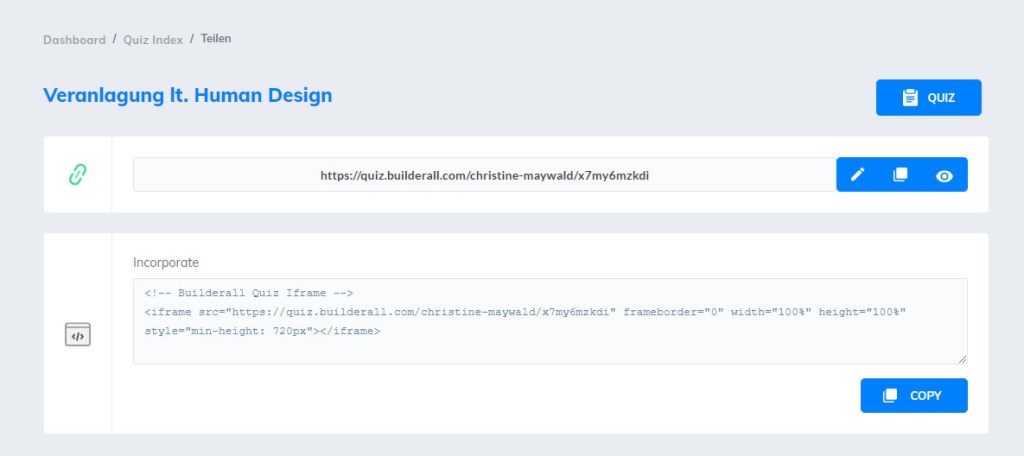The height and width of the screenshot is (456, 1024).
Task: Click the embed code icon on the left
Action: [77, 335]
